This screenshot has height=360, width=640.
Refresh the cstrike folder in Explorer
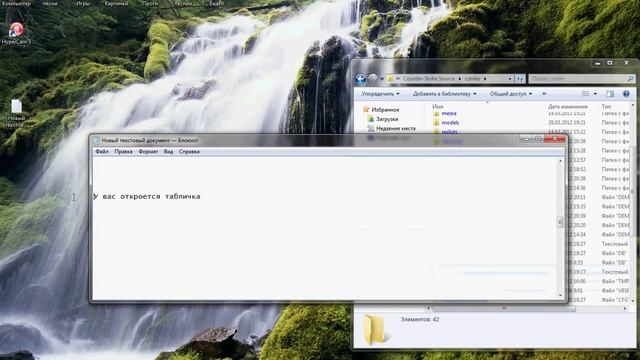[520, 78]
